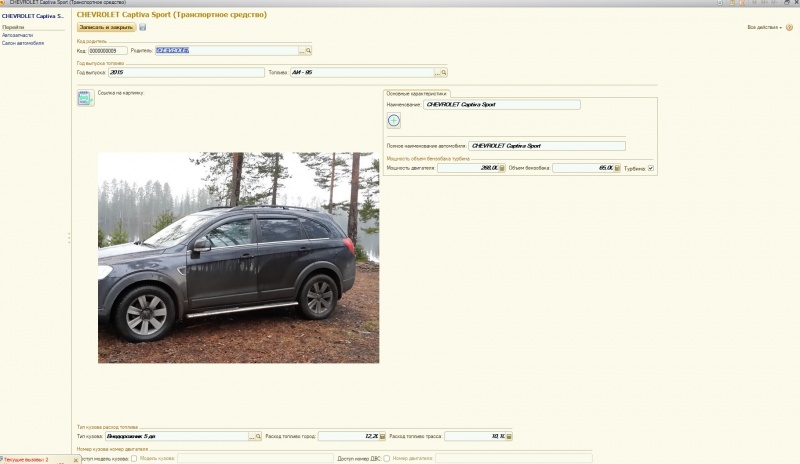Screen dimensions: 800x464
Task: Click the Наименование input field
Action: (x=502, y=105)
